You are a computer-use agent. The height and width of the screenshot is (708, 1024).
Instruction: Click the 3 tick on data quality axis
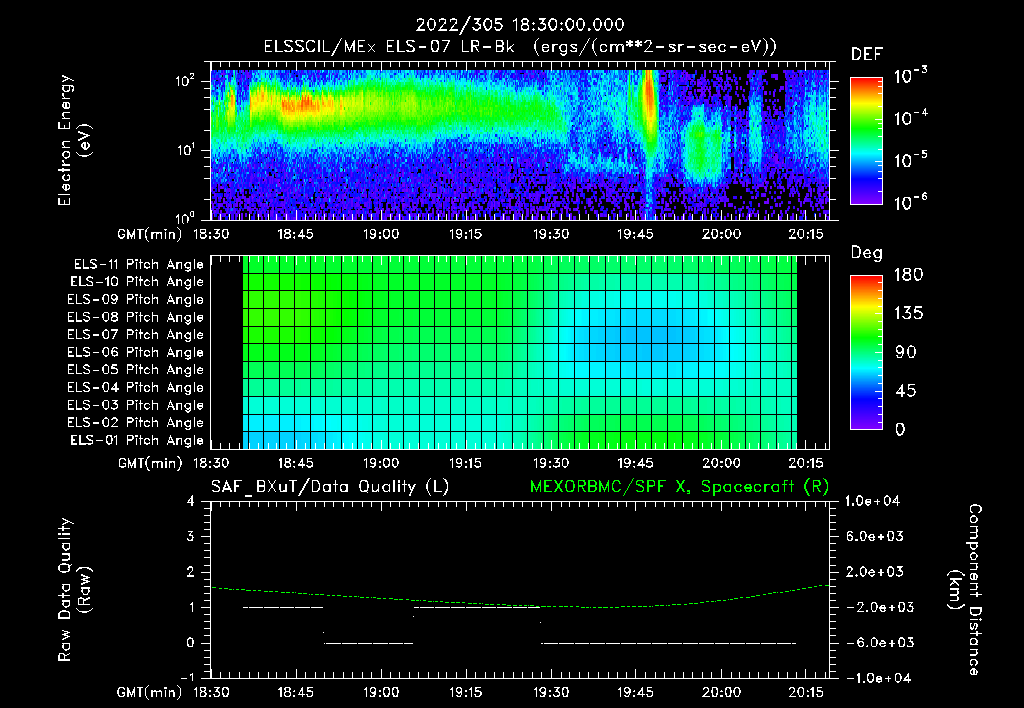[x=191, y=536]
